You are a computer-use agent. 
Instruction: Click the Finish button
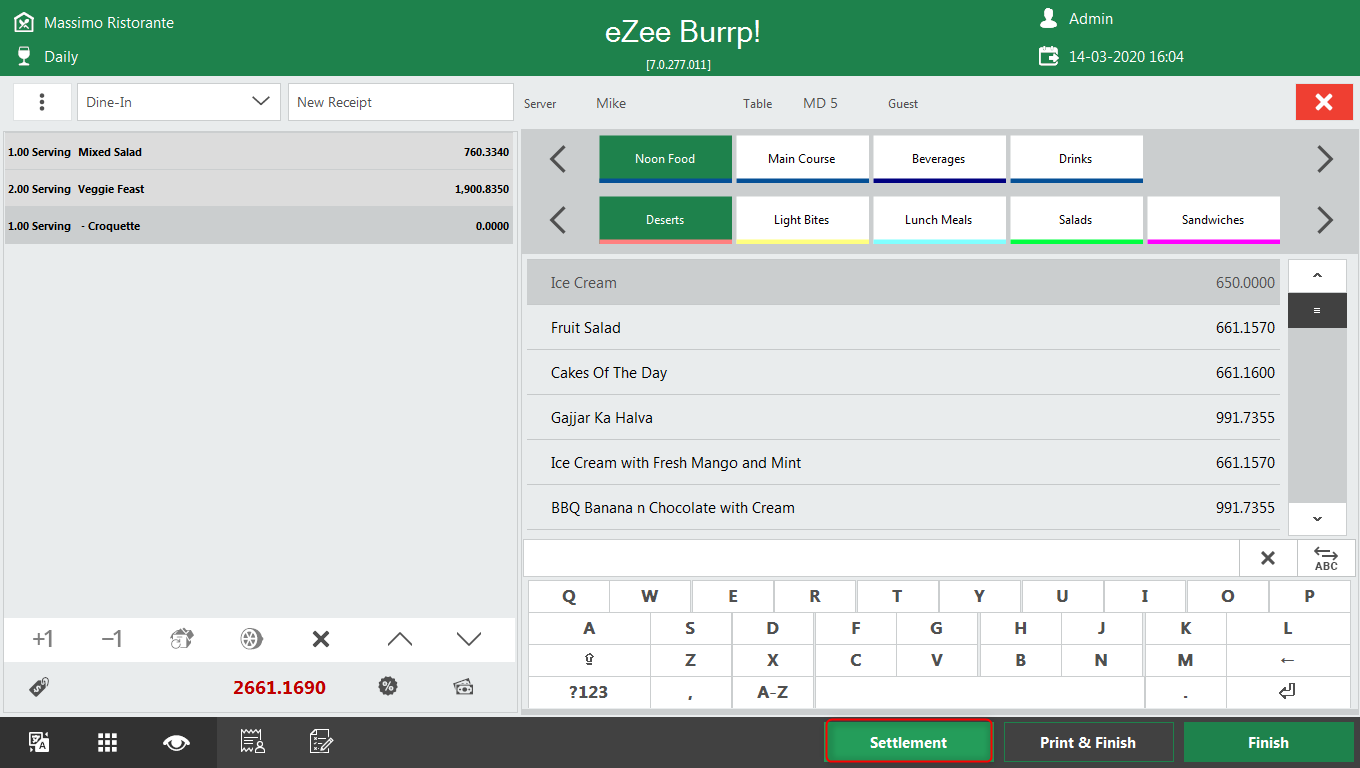(x=1268, y=742)
